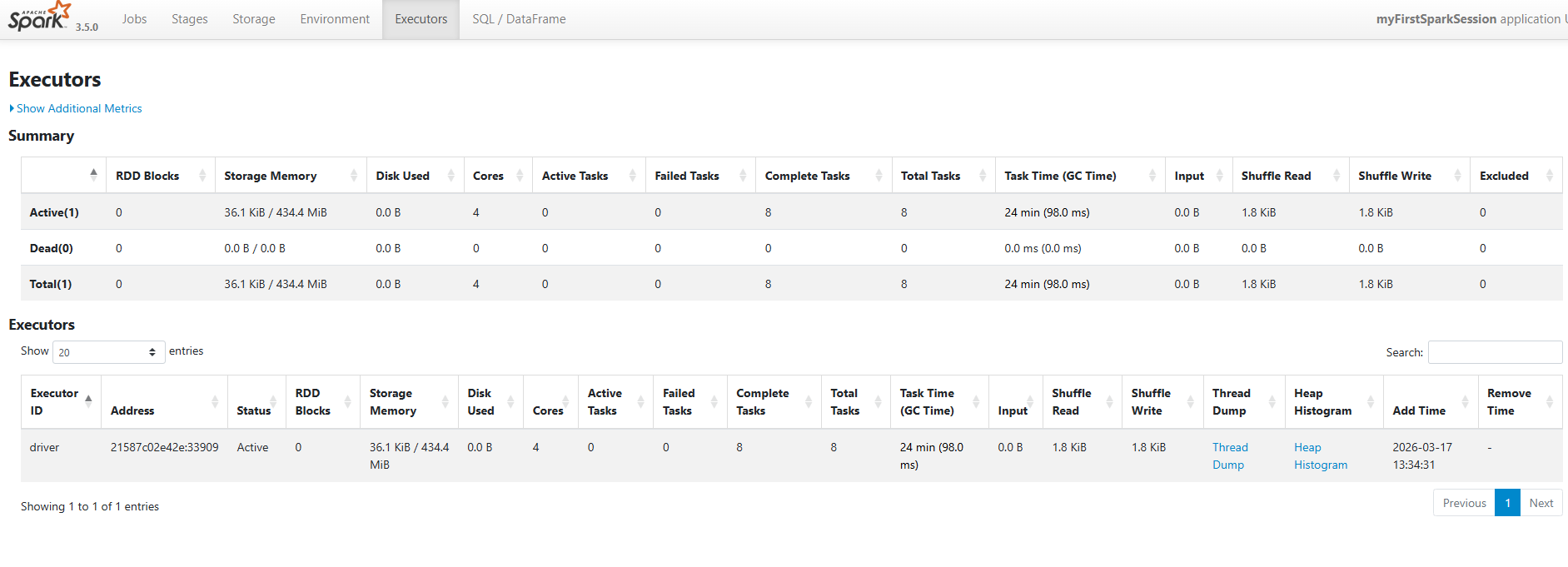The height and width of the screenshot is (567, 1568).
Task: Sort executors table by Failed Tasks
Action: (x=690, y=402)
